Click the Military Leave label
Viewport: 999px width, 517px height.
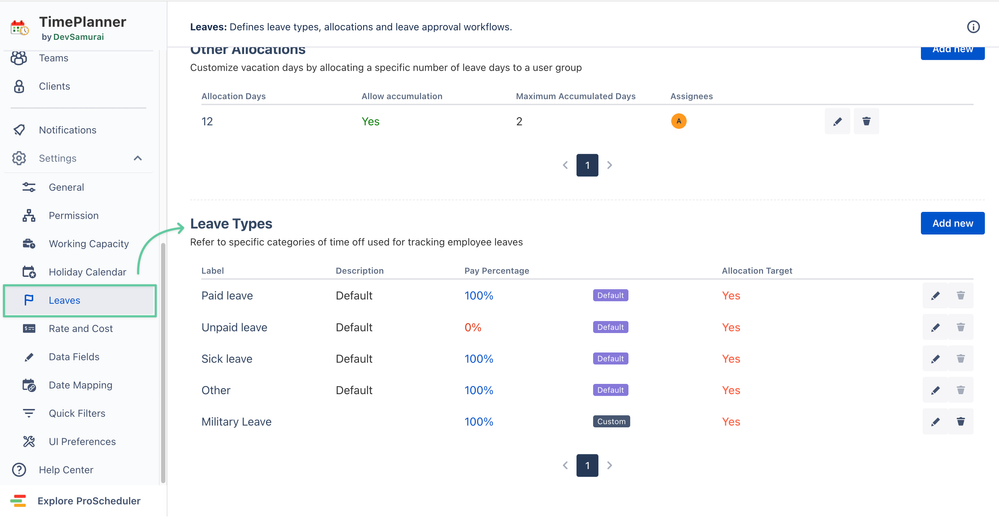pos(236,421)
